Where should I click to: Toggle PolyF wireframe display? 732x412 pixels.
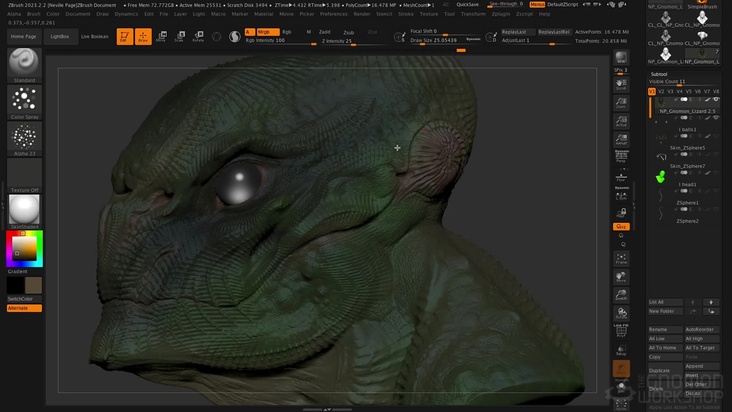(621, 330)
